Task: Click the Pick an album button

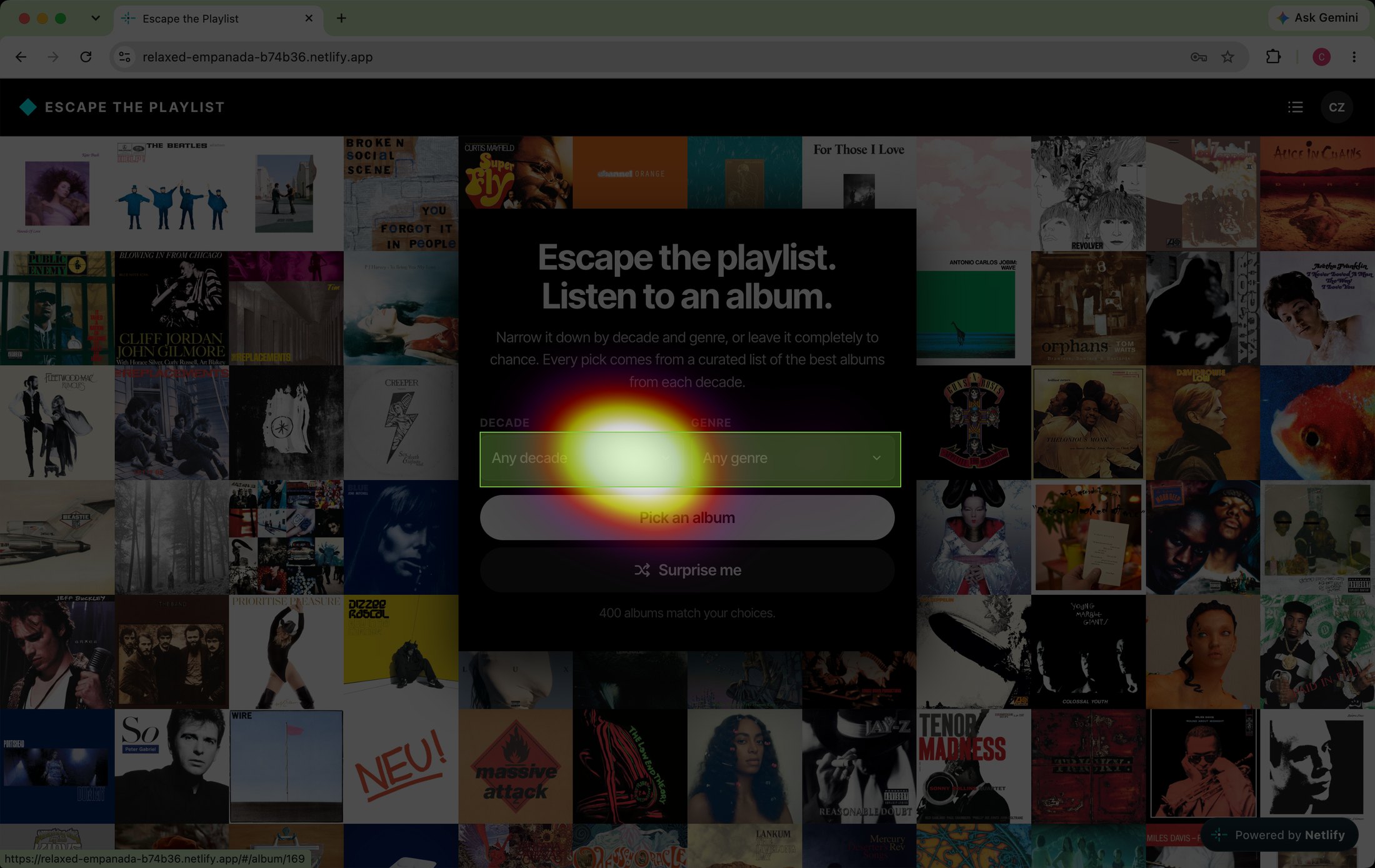Action: (x=687, y=517)
